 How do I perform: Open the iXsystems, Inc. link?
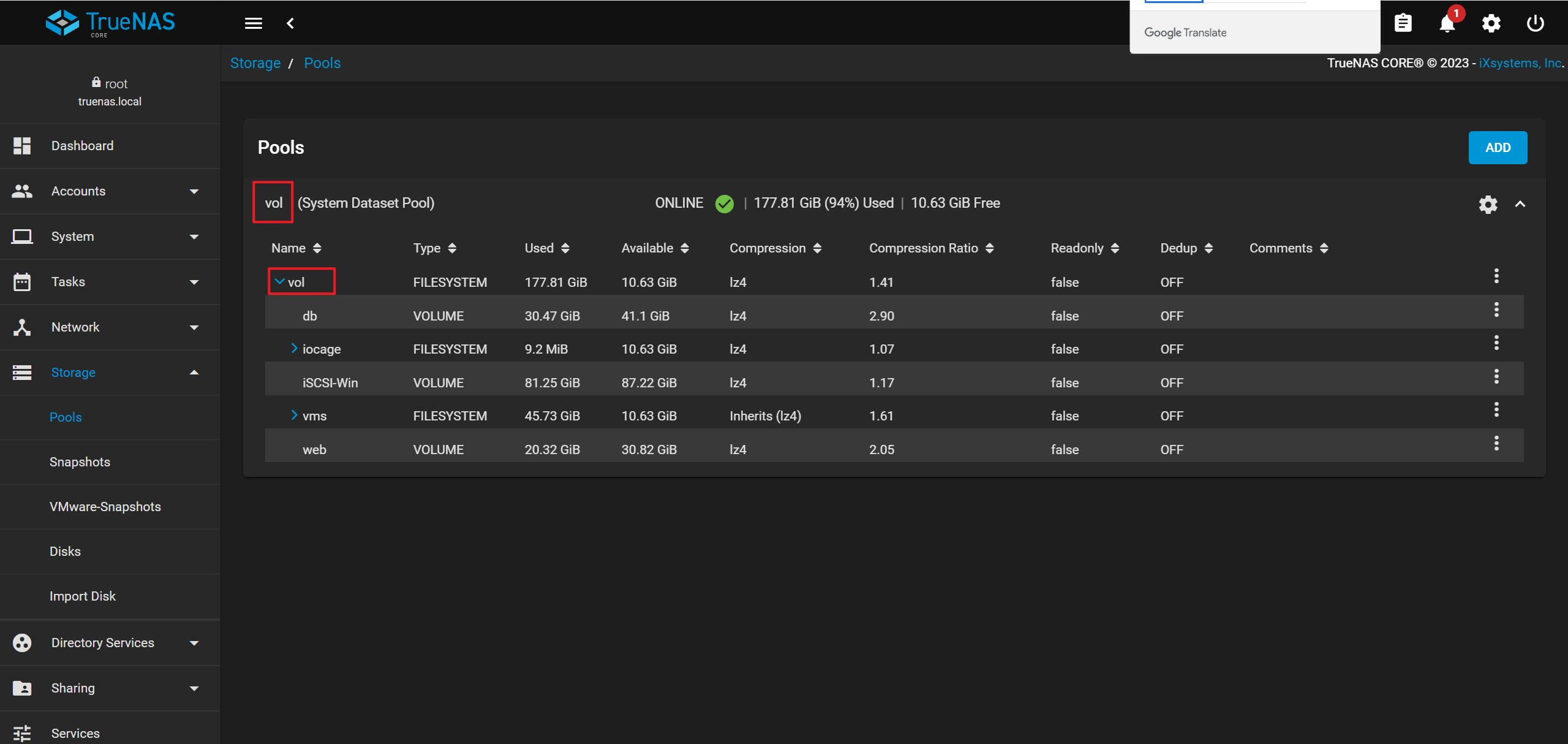pos(1520,63)
